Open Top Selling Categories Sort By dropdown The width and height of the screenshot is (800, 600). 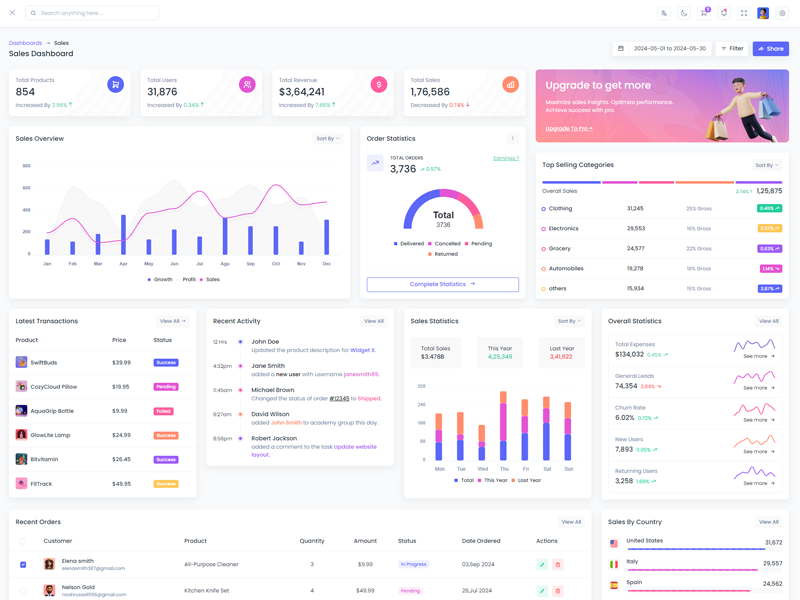pyautogui.click(x=766, y=165)
